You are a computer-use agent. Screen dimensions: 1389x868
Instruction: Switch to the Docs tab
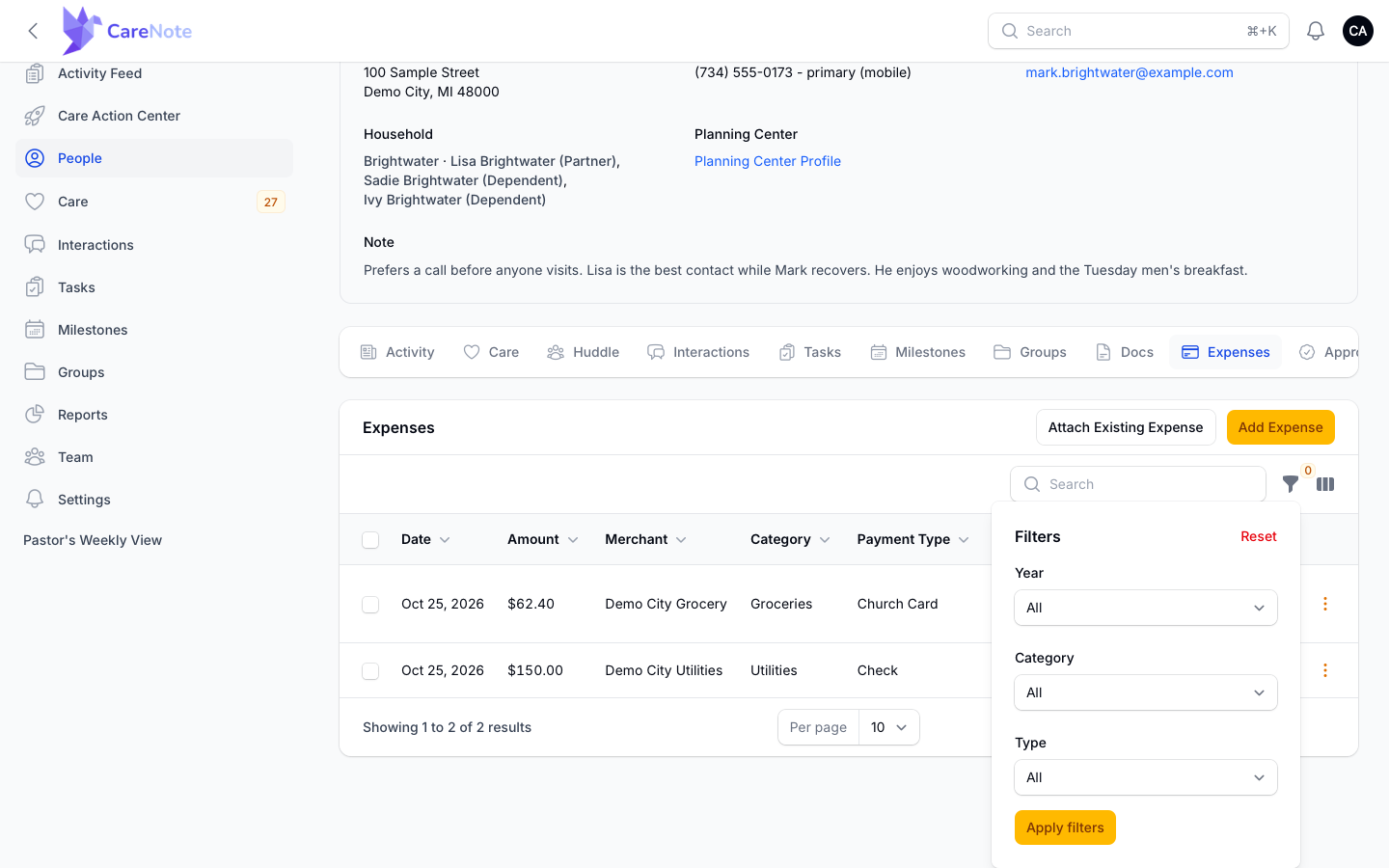[x=1125, y=352]
